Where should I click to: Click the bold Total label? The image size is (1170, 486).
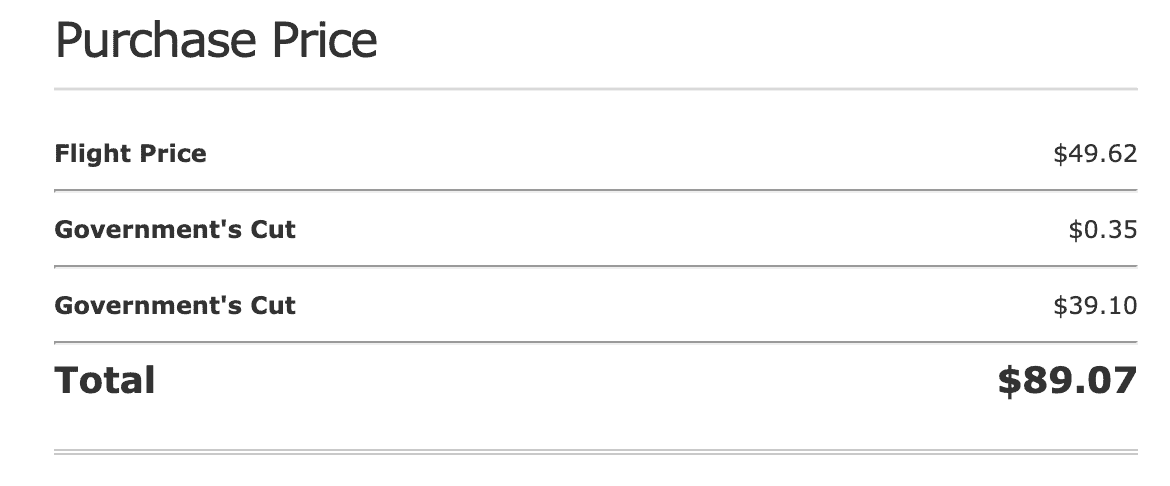click(x=105, y=380)
